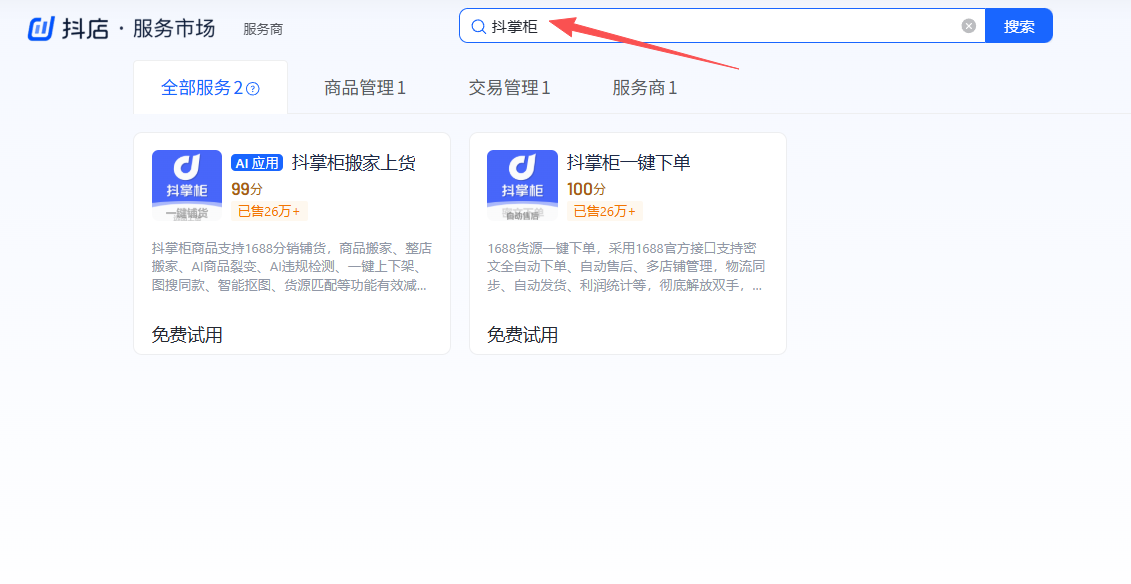Click the search magnifier icon
This screenshot has height=584, width=1131.
(478, 27)
